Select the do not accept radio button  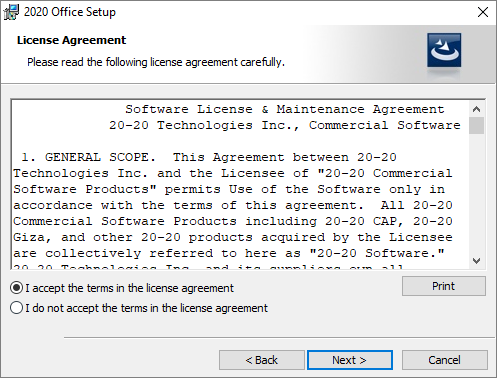17,308
